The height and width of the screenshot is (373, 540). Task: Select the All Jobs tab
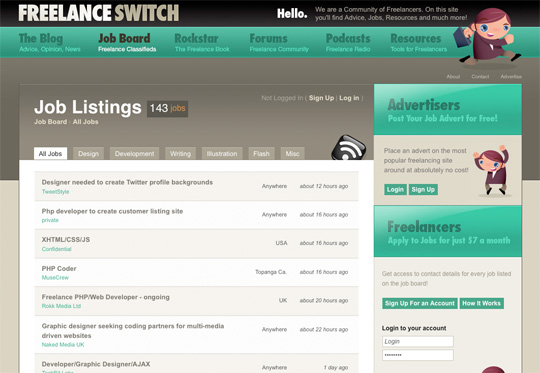(50, 154)
